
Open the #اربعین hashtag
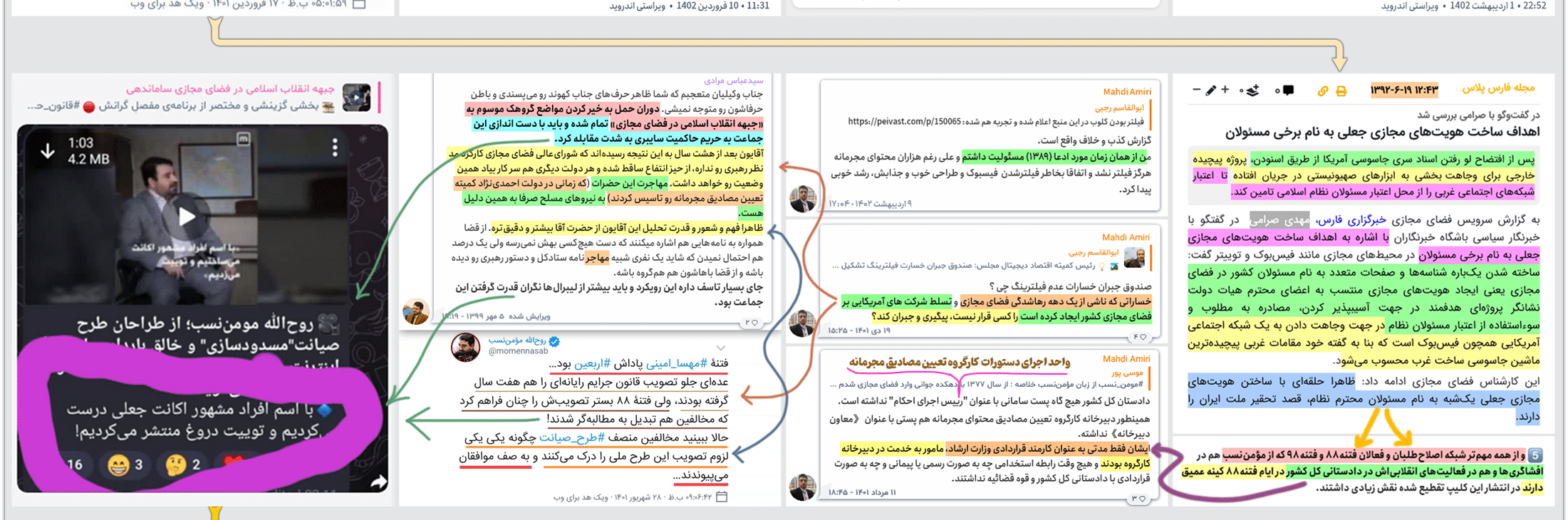click(x=593, y=363)
